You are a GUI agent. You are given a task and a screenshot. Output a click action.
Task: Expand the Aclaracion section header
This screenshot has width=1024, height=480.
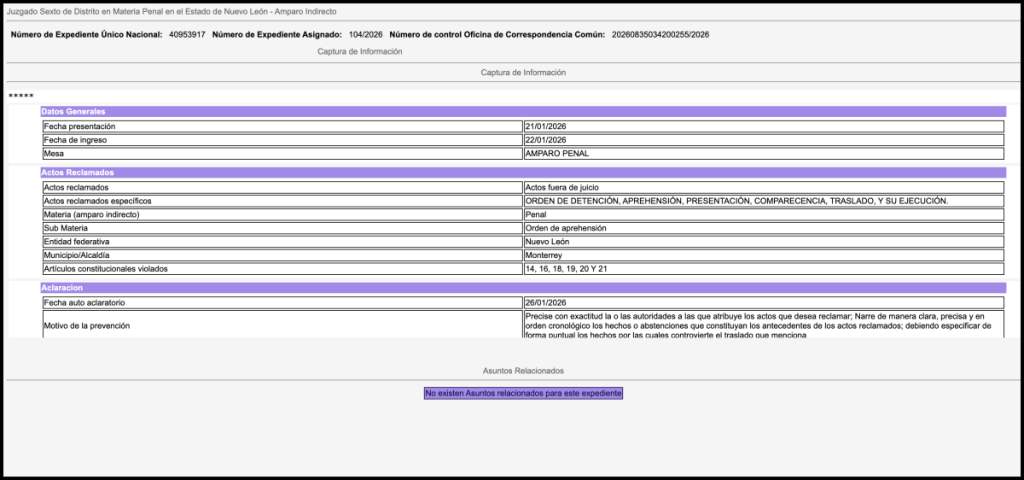click(523, 288)
